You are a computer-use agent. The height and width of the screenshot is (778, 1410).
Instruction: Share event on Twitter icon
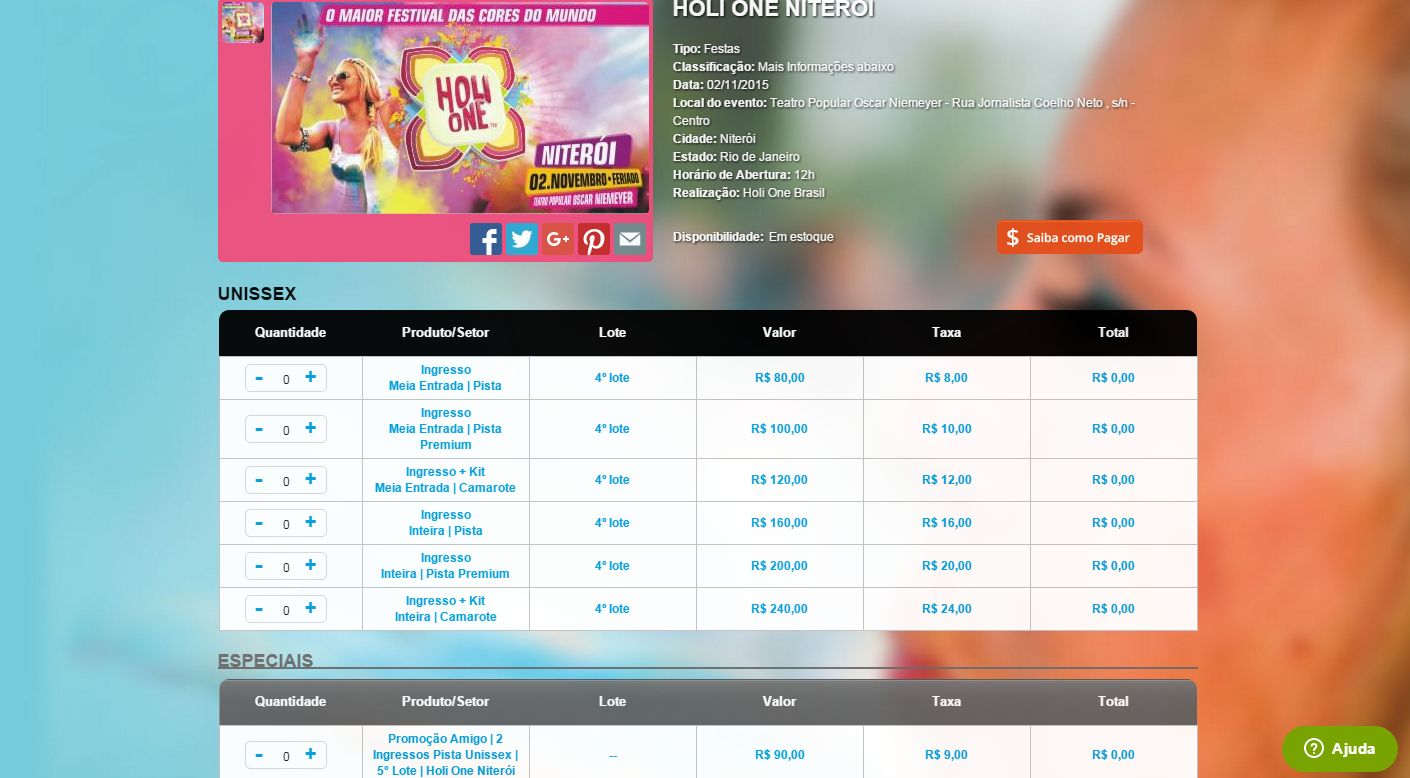[x=522, y=239]
